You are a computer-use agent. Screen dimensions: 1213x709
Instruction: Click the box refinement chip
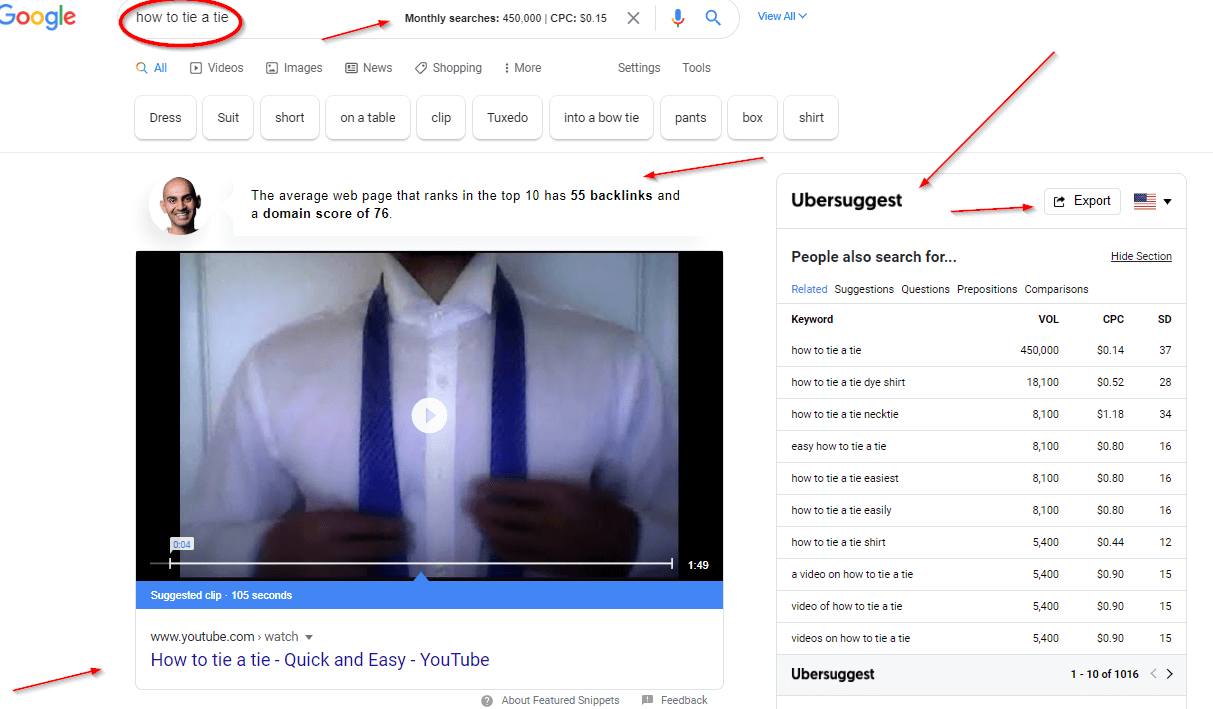coord(752,117)
